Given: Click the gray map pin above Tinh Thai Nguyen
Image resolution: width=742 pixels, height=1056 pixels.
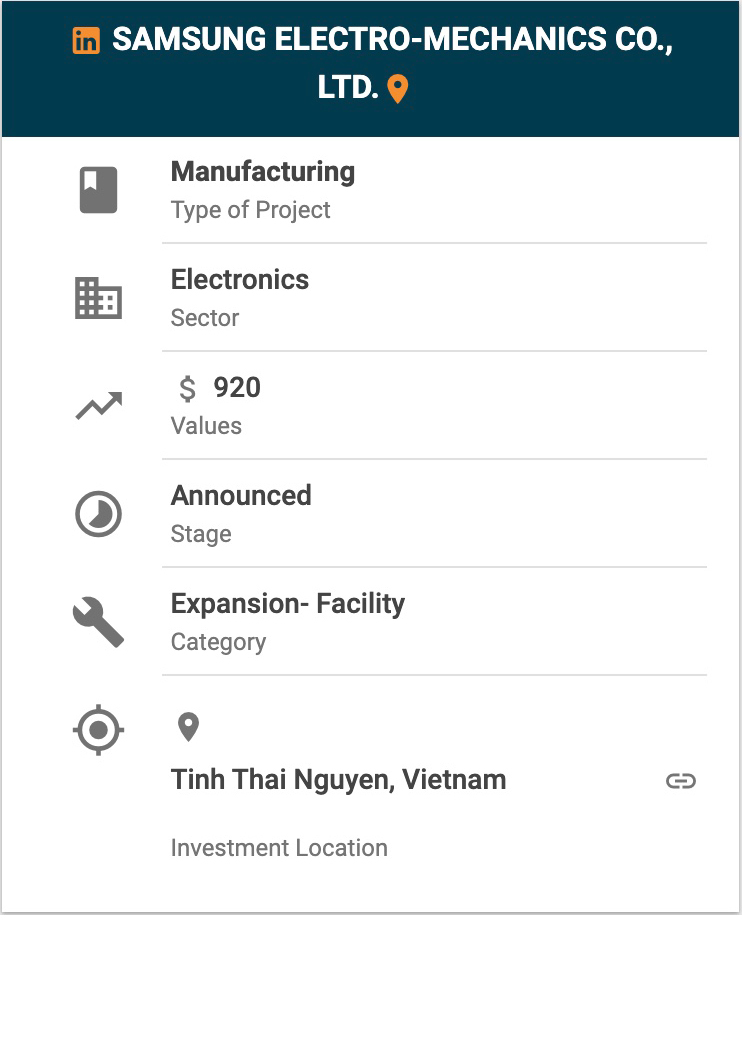Looking at the screenshot, I should coord(188,727).
